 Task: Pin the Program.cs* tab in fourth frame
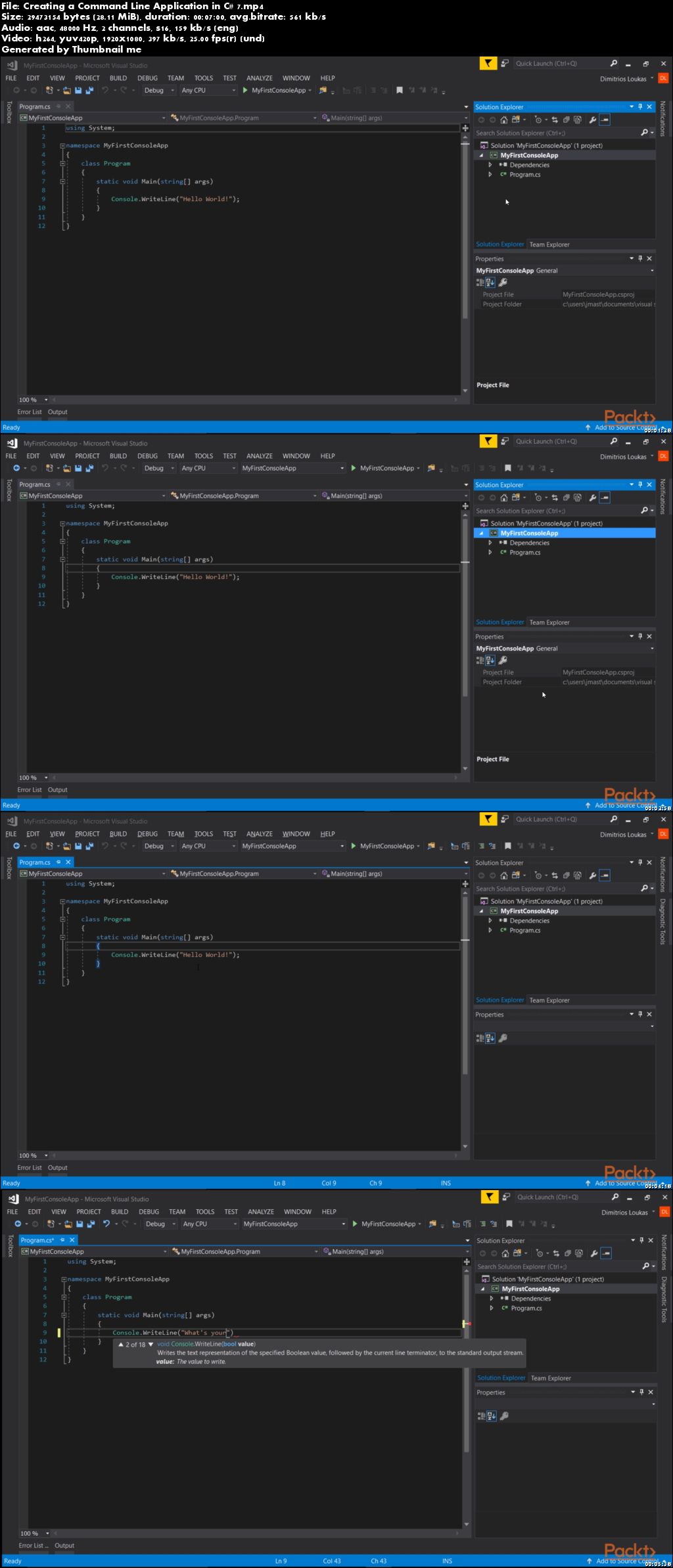(62, 1240)
